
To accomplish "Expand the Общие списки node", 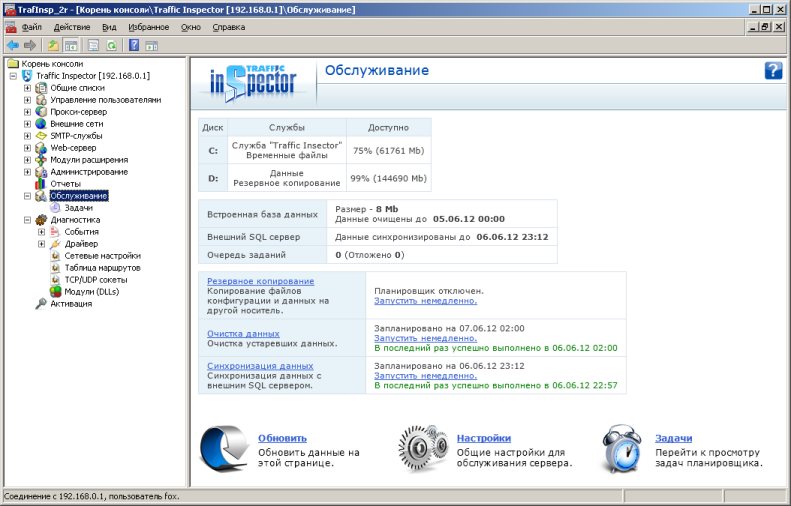I will tap(27, 88).
